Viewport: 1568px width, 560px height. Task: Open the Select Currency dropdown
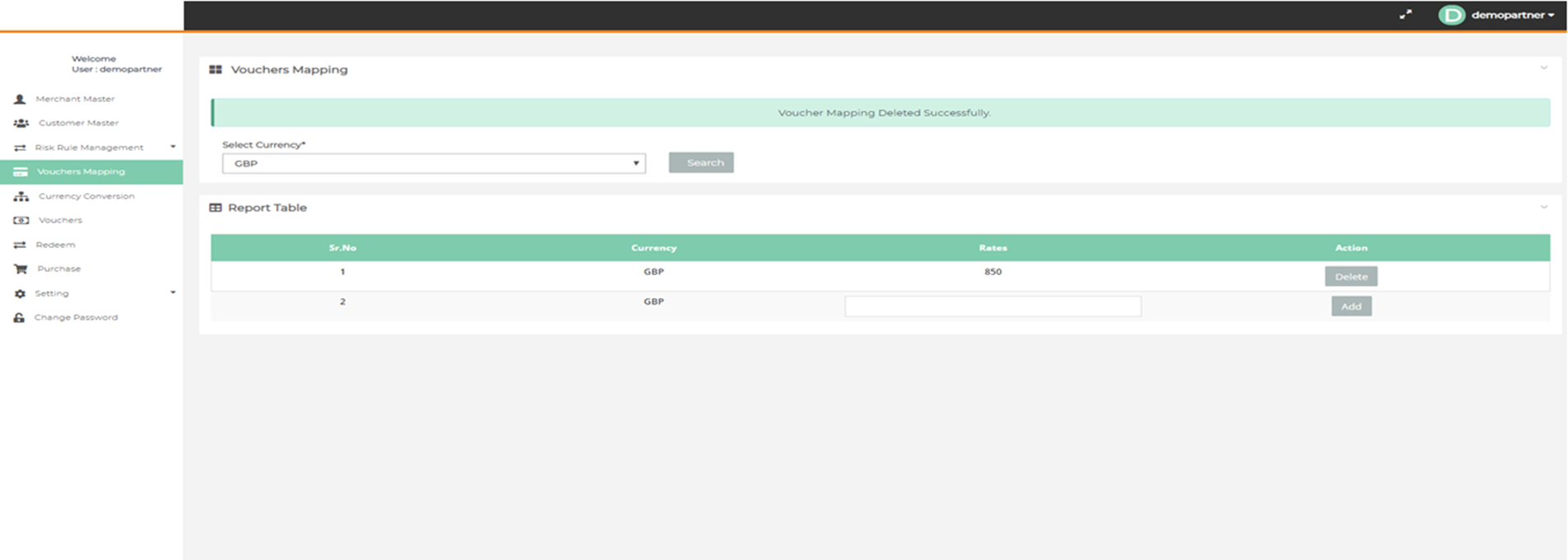433,163
